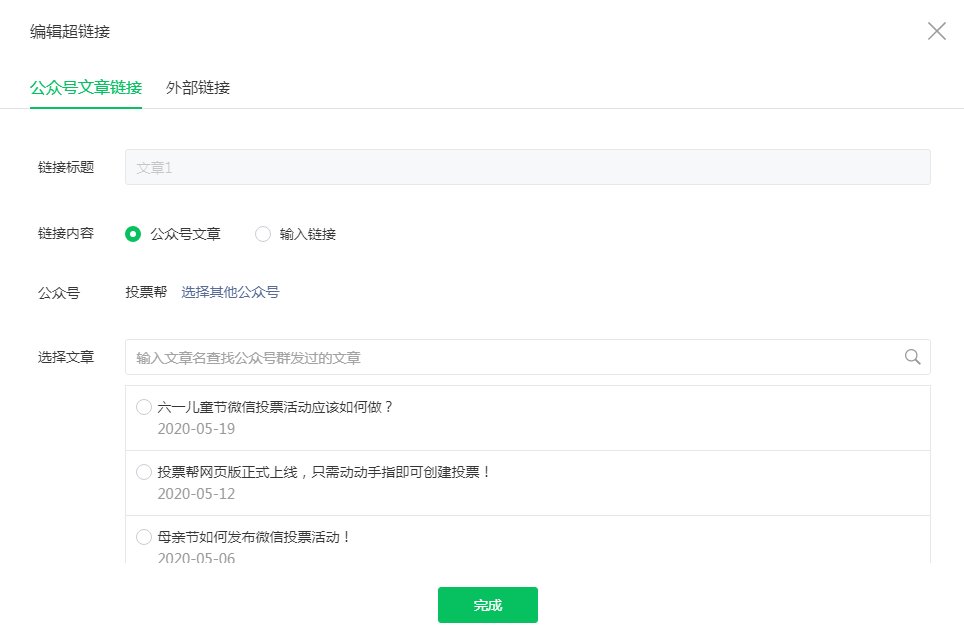Select the 输入链接 radio option
964x638 pixels.
coord(262,234)
